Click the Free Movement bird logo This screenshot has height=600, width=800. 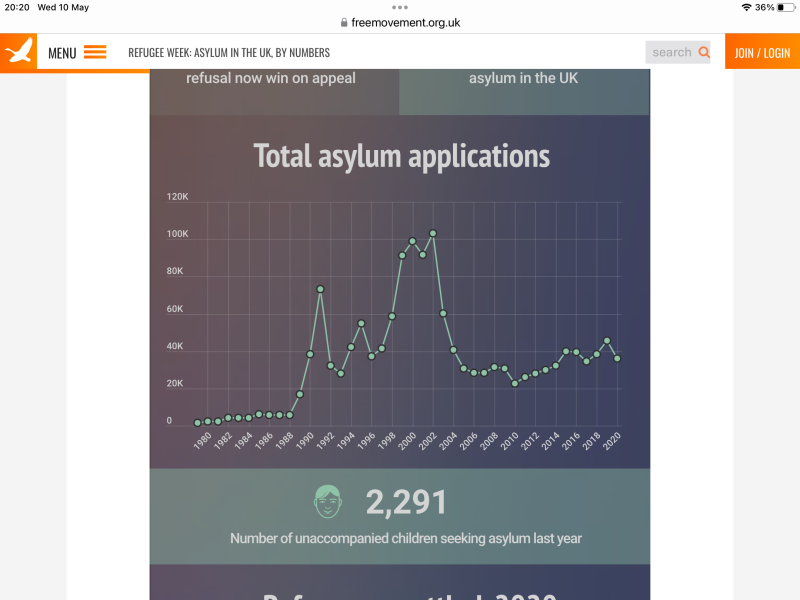pos(19,52)
